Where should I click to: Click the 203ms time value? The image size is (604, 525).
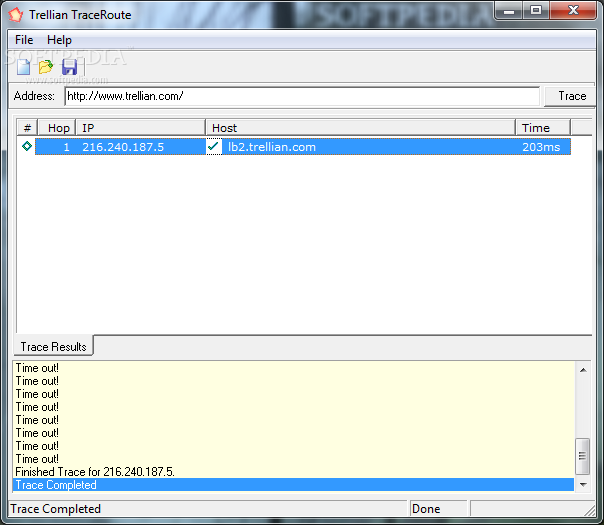pos(541,147)
